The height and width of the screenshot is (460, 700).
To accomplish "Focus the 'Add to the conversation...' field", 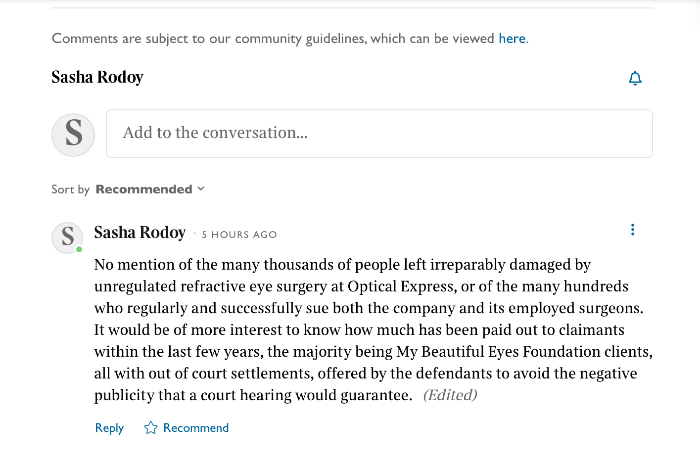I will [x=379, y=133].
